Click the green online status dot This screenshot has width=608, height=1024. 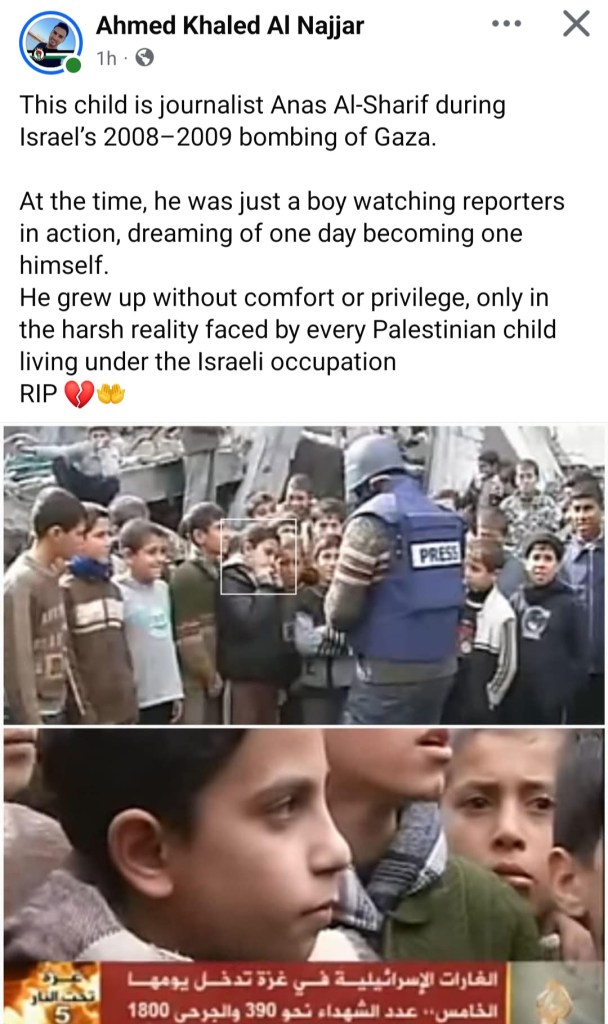[74, 65]
